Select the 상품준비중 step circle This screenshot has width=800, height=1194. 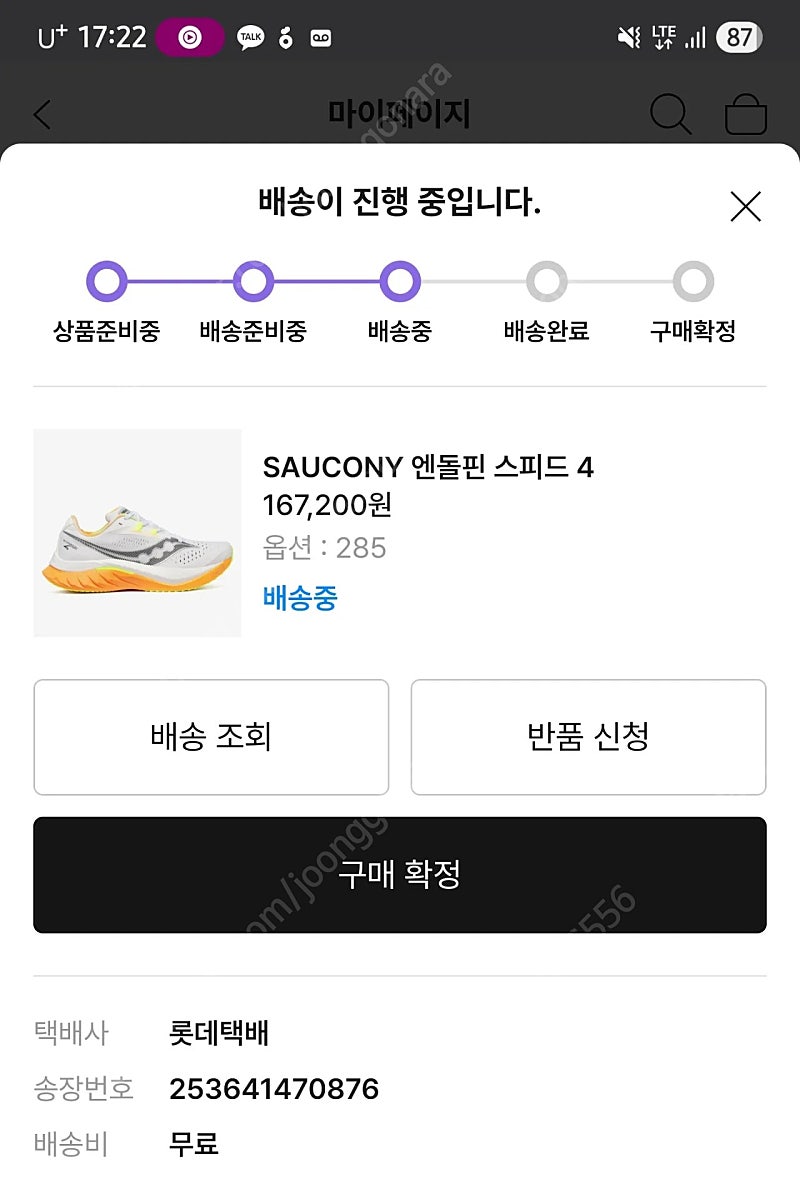[107, 281]
